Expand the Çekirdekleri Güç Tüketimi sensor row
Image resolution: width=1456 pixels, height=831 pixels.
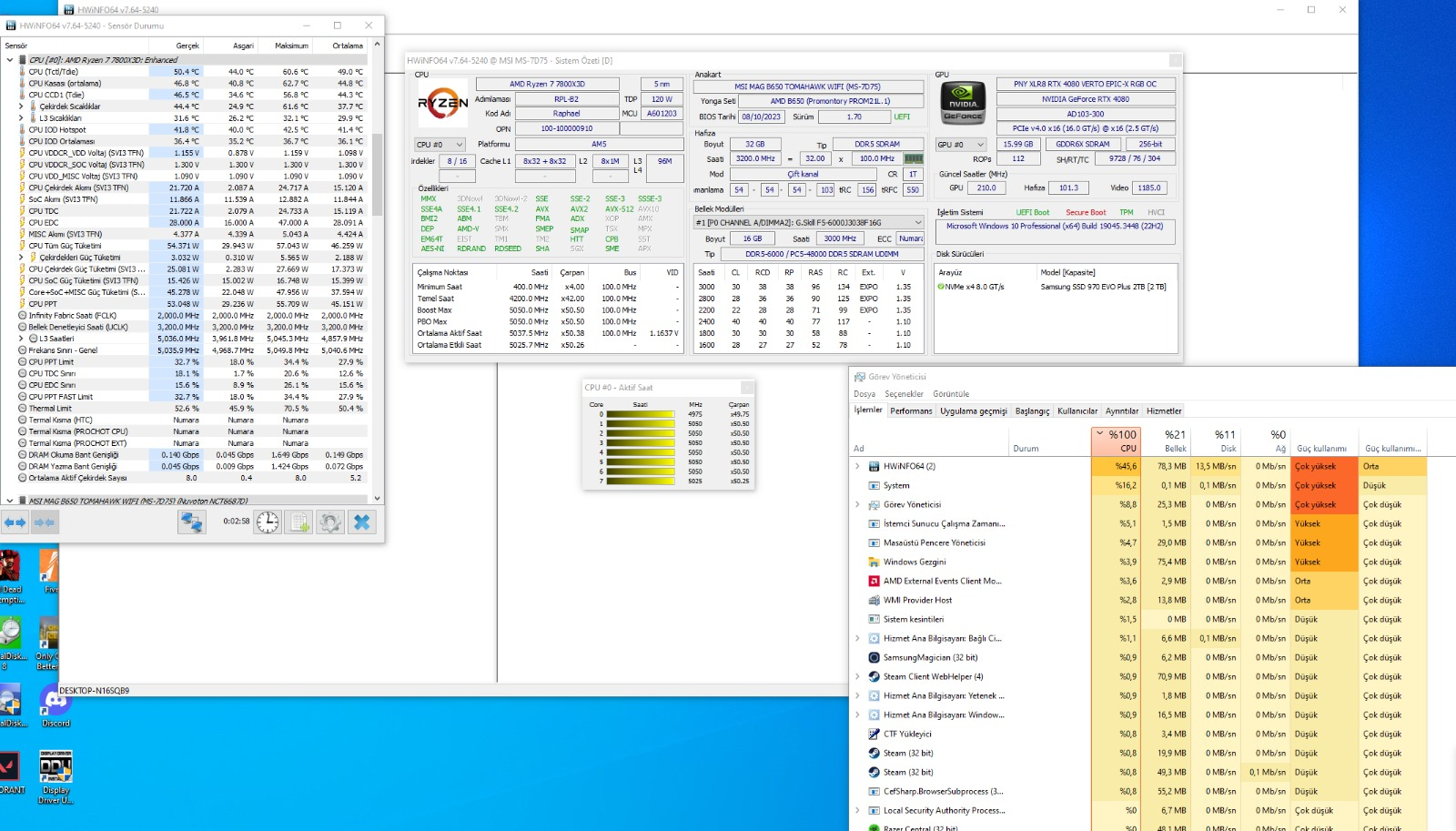pyautogui.click(x=21, y=258)
